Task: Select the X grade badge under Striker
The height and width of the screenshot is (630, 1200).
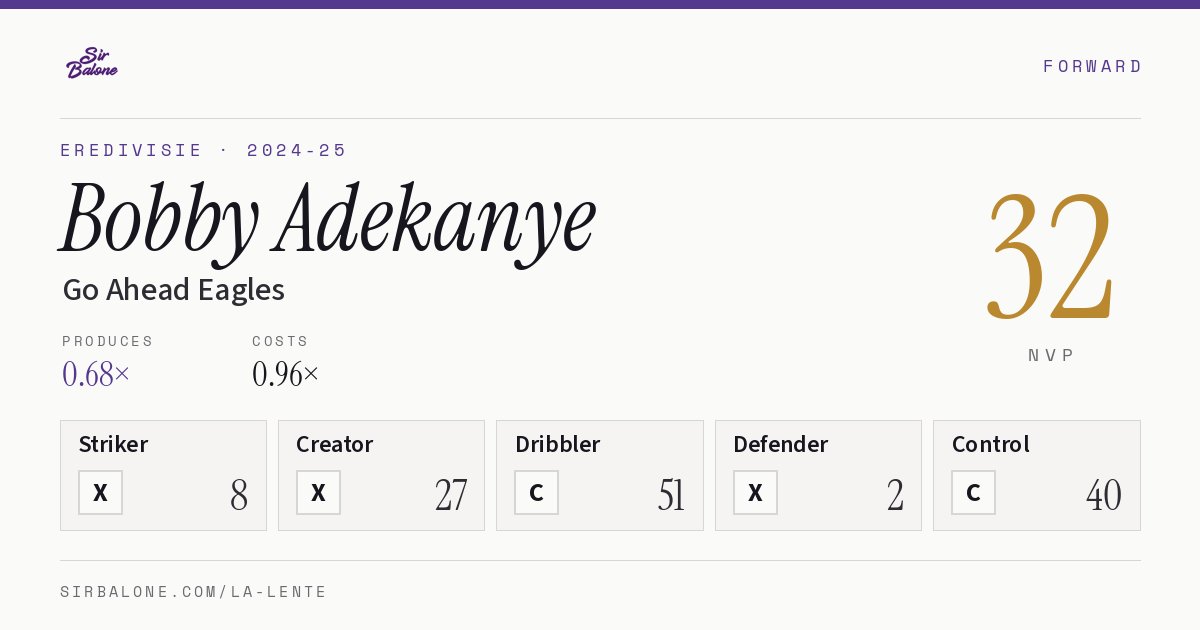Action: point(100,492)
